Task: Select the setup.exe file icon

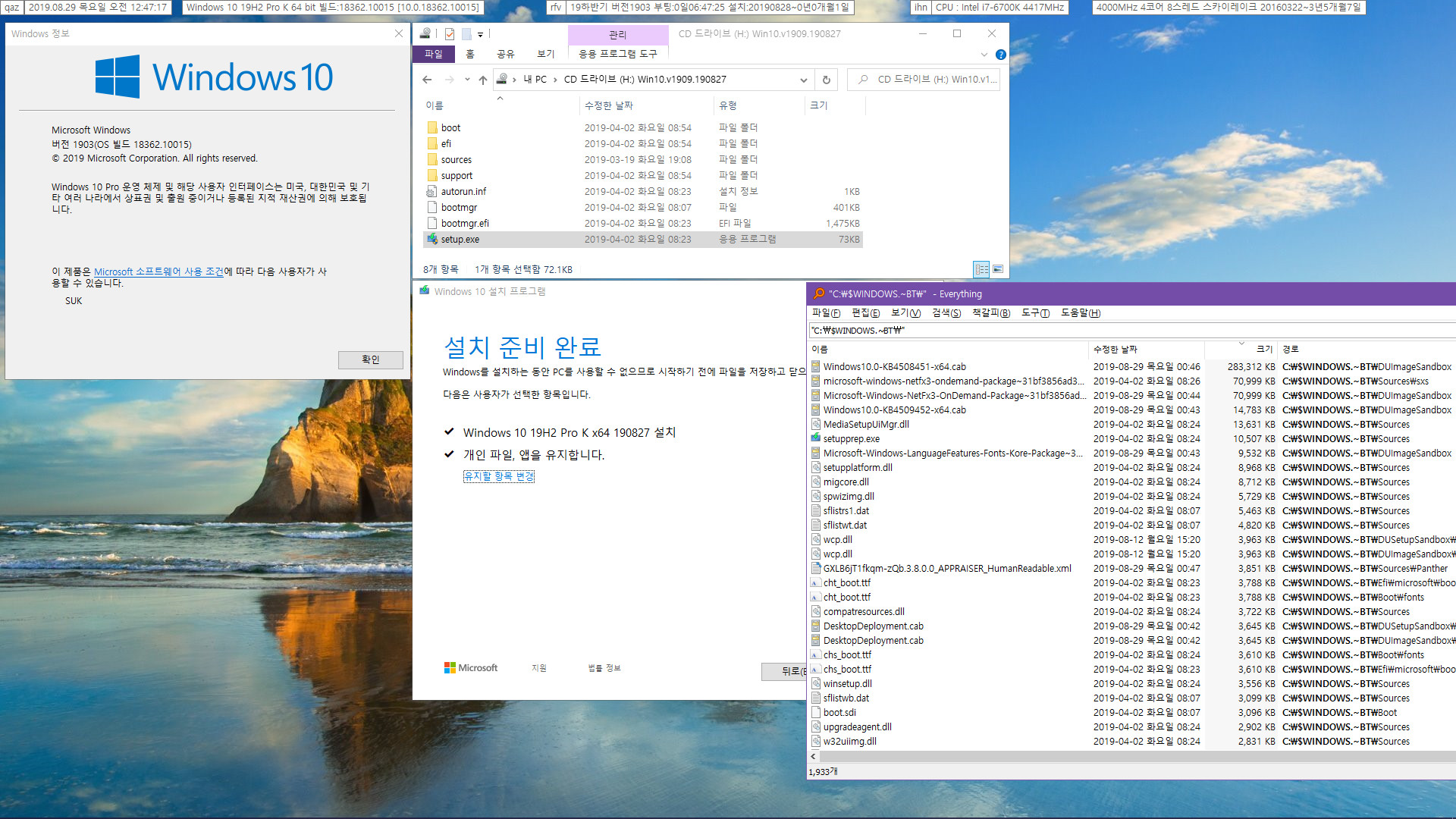Action: click(x=432, y=239)
